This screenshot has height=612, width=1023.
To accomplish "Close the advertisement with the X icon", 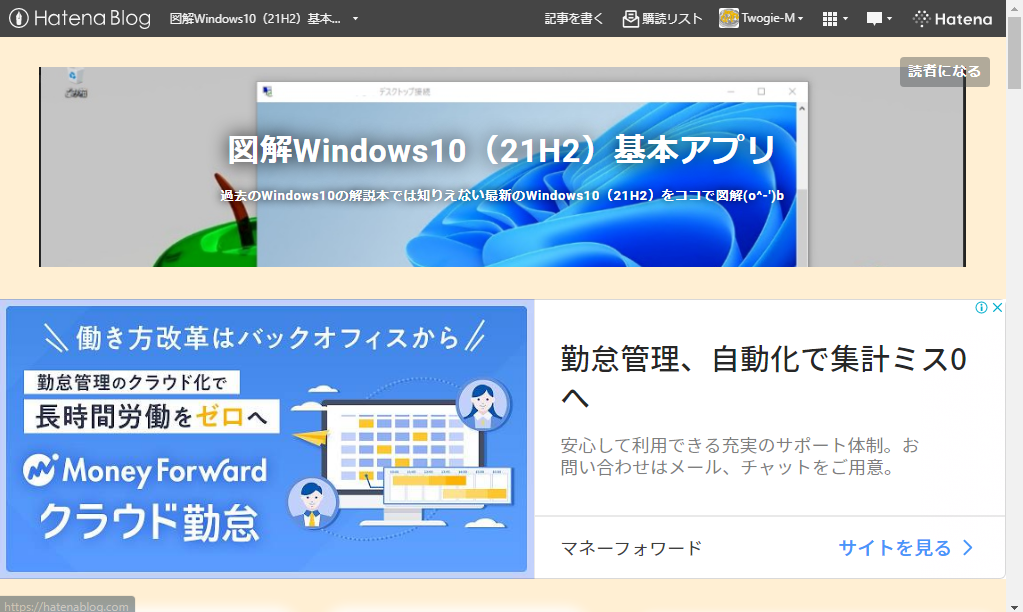I will 997,307.
